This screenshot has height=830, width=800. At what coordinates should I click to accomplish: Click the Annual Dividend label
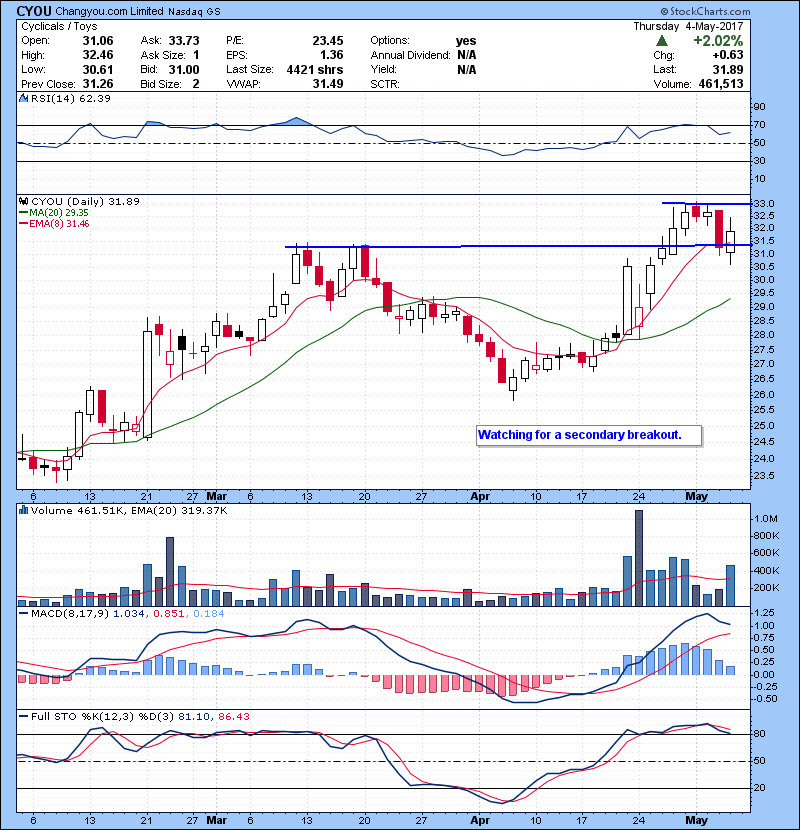[x=410, y=55]
